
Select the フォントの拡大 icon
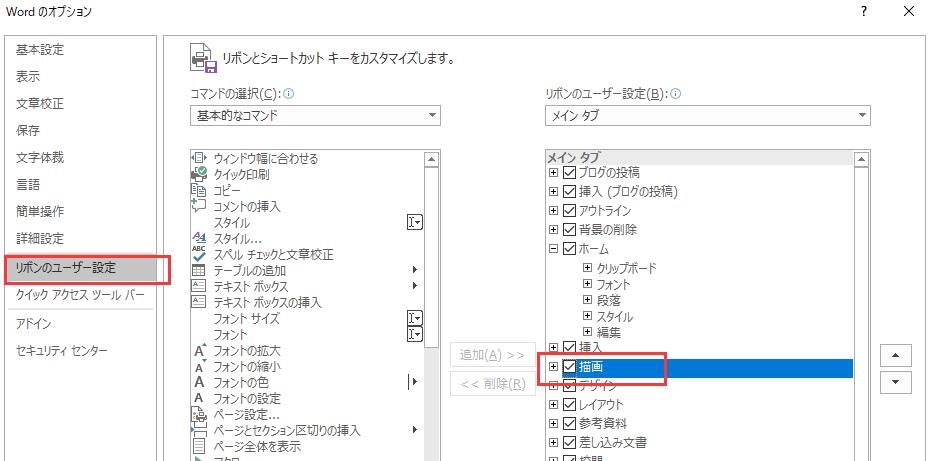[x=199, y=350]
